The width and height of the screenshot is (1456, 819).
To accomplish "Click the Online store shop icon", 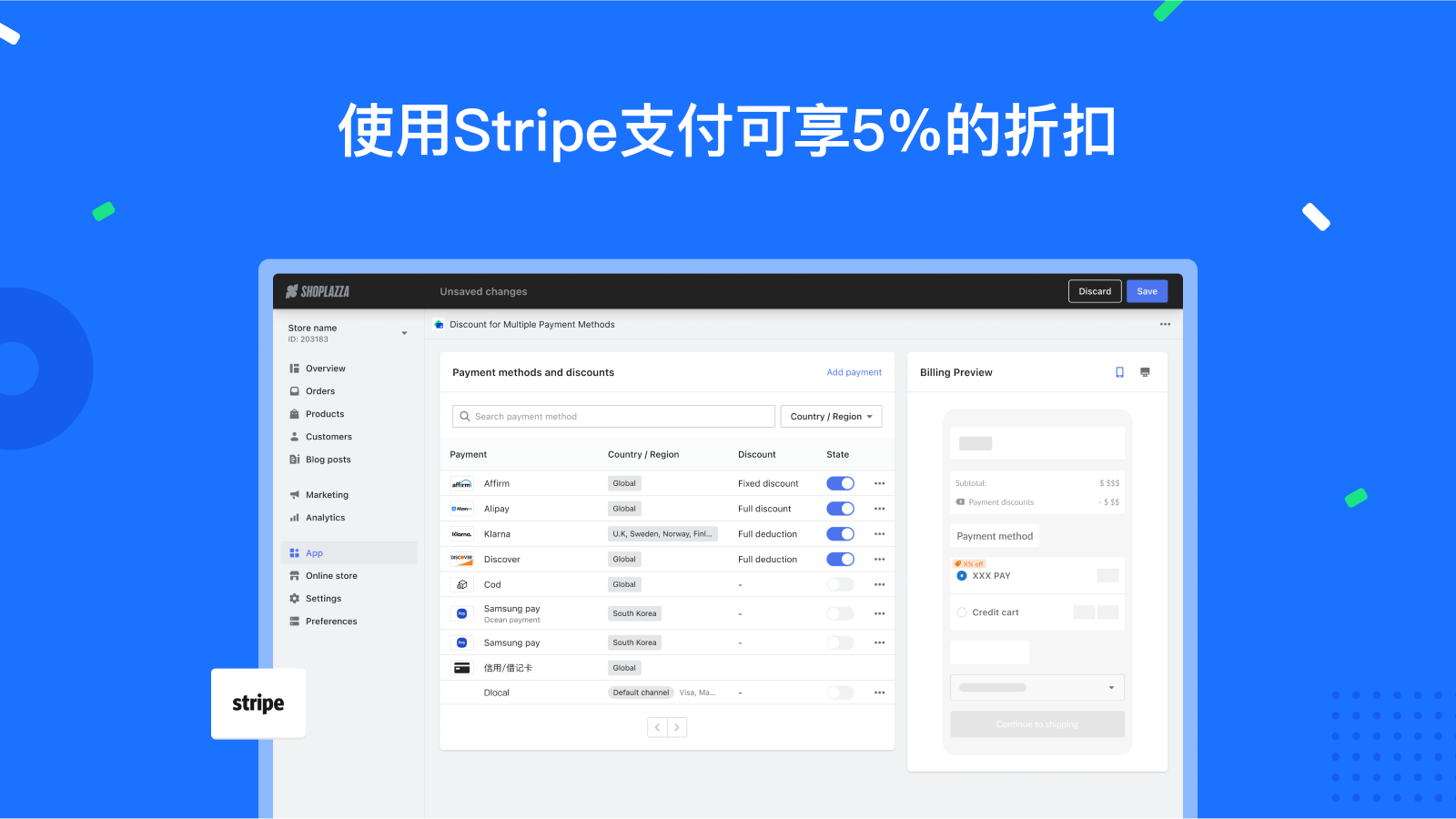I will [294, 576].
